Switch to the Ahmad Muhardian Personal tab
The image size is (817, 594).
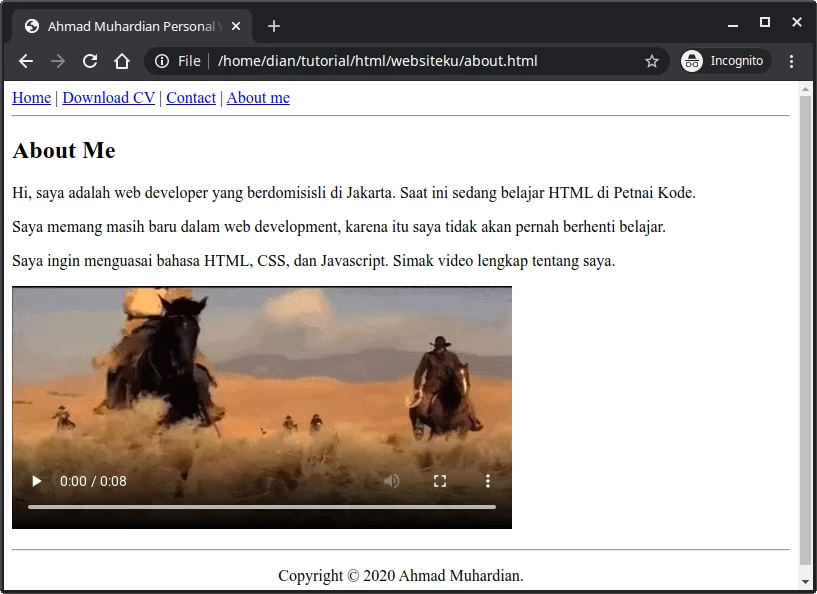(130, 25)
